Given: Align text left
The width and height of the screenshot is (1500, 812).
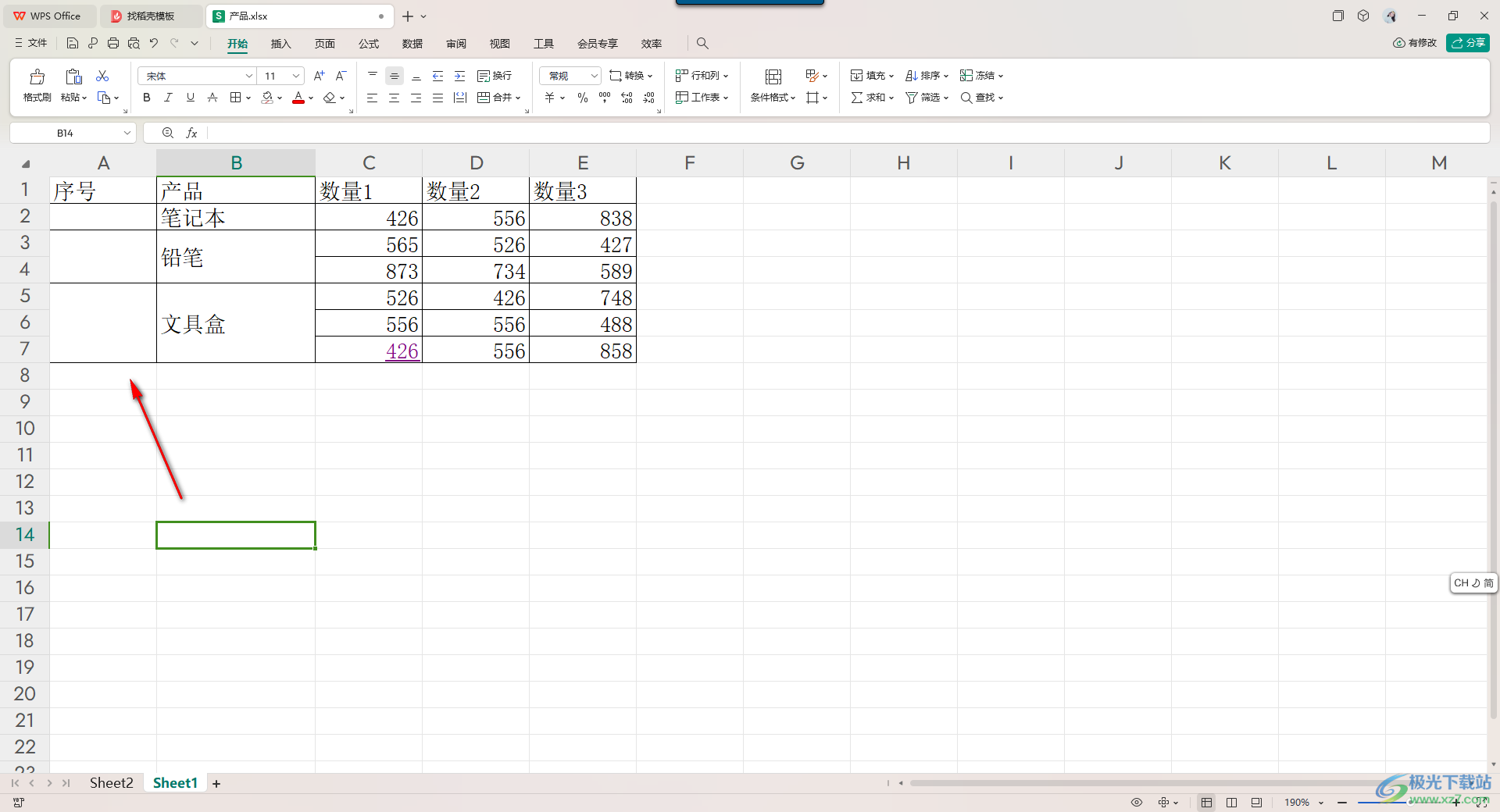Looking at the screenshot, I should pos(373,98).
